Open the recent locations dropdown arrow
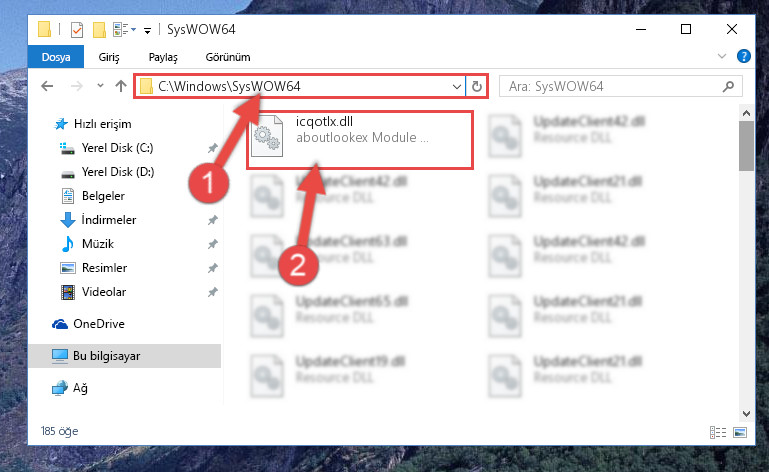This screenshot has height=472, width=769. (100, 86)
